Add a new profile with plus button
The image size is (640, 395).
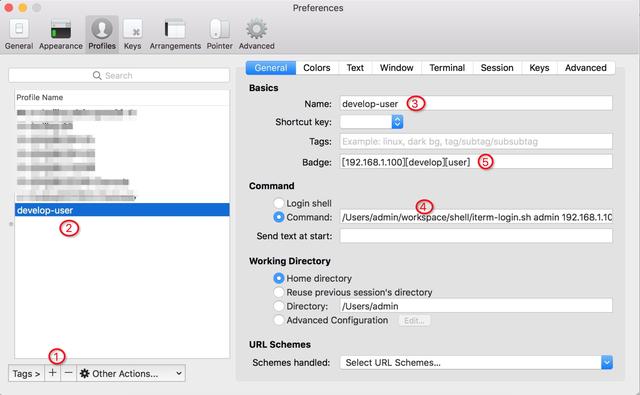click(52, 373)
